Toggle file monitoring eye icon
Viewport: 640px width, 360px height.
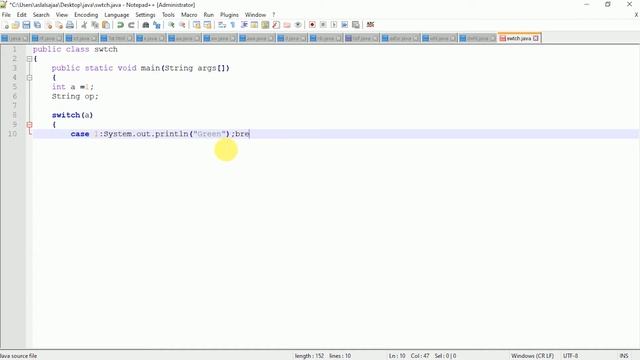click(298, 25)
